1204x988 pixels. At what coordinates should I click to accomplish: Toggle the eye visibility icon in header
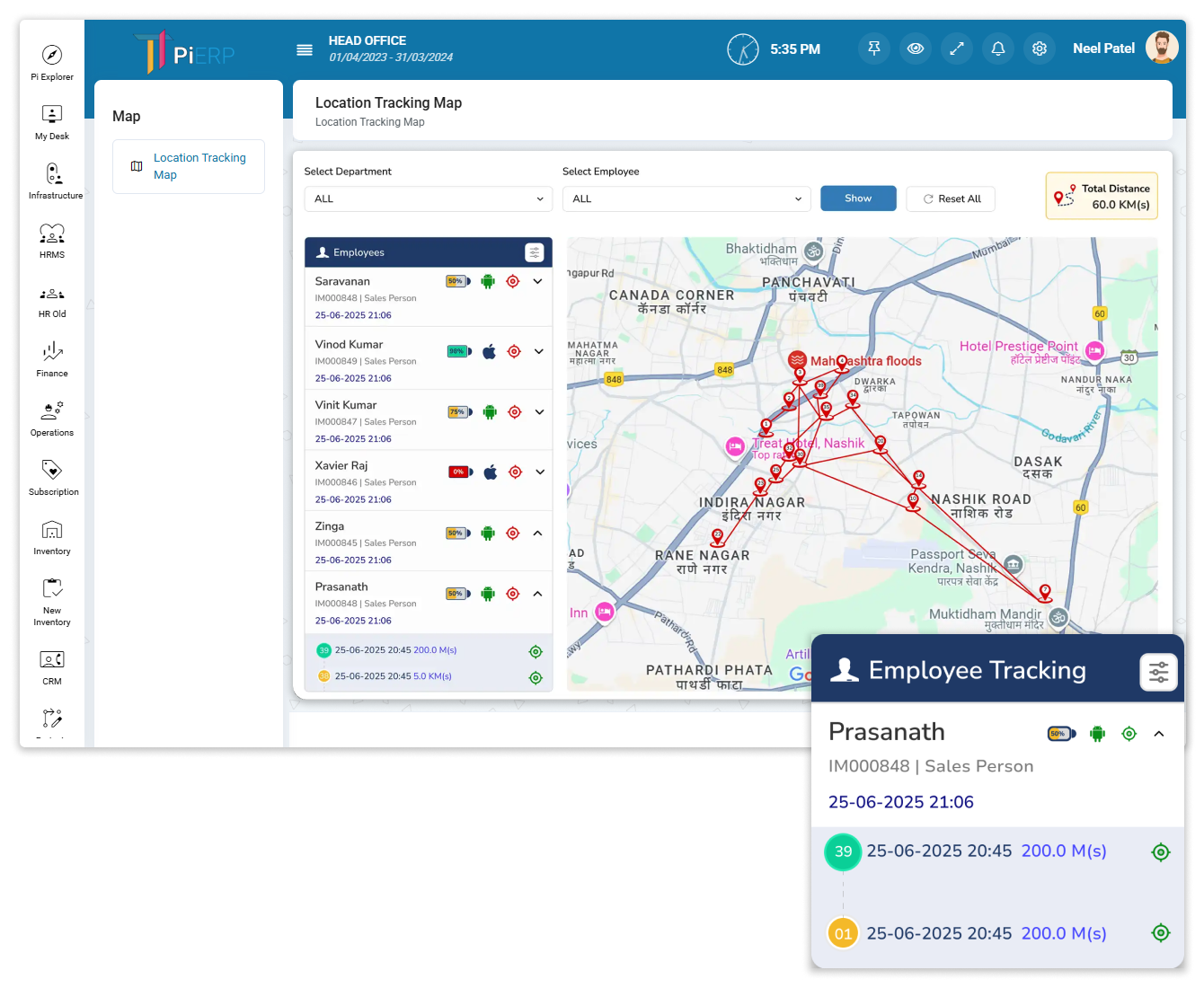[915, 49]
